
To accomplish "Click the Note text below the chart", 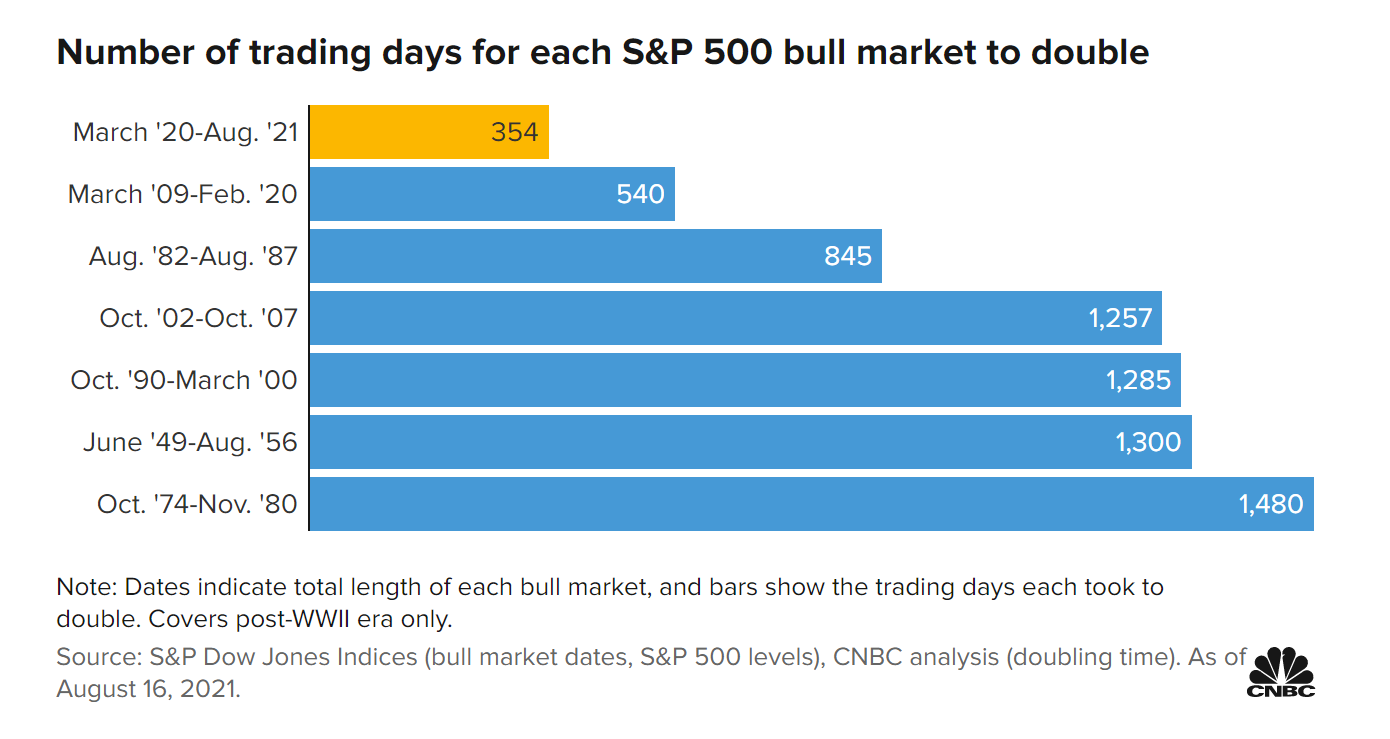I will 610,602.
